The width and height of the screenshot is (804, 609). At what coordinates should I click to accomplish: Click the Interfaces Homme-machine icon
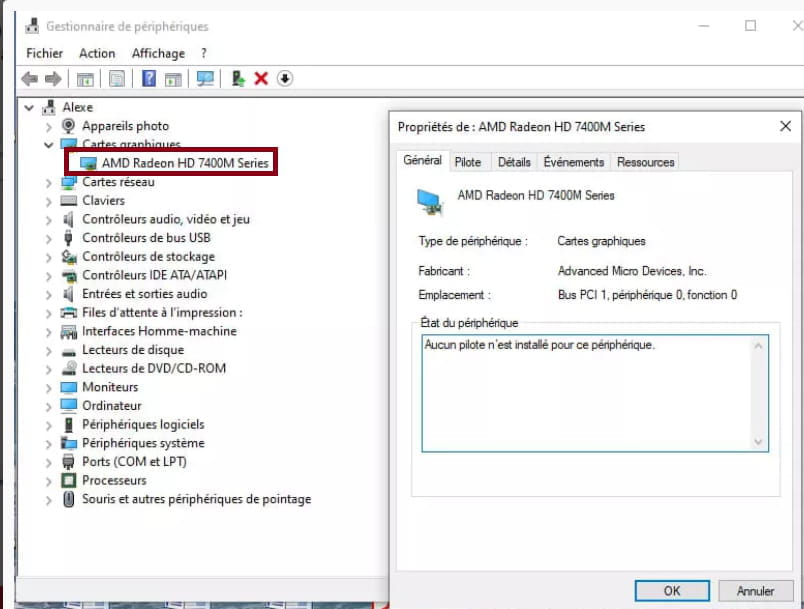click(x=69, y=331)
